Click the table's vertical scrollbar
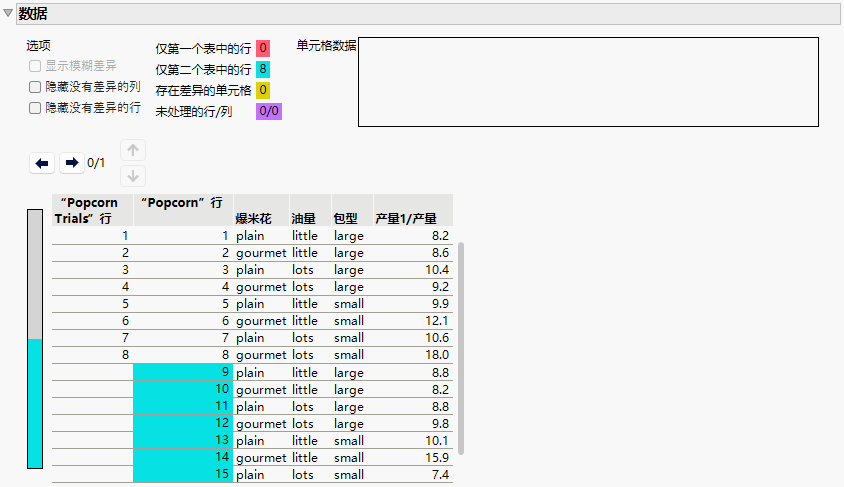Image resolution: width=844 pixels, height=487 pixels. coord(461,349)
